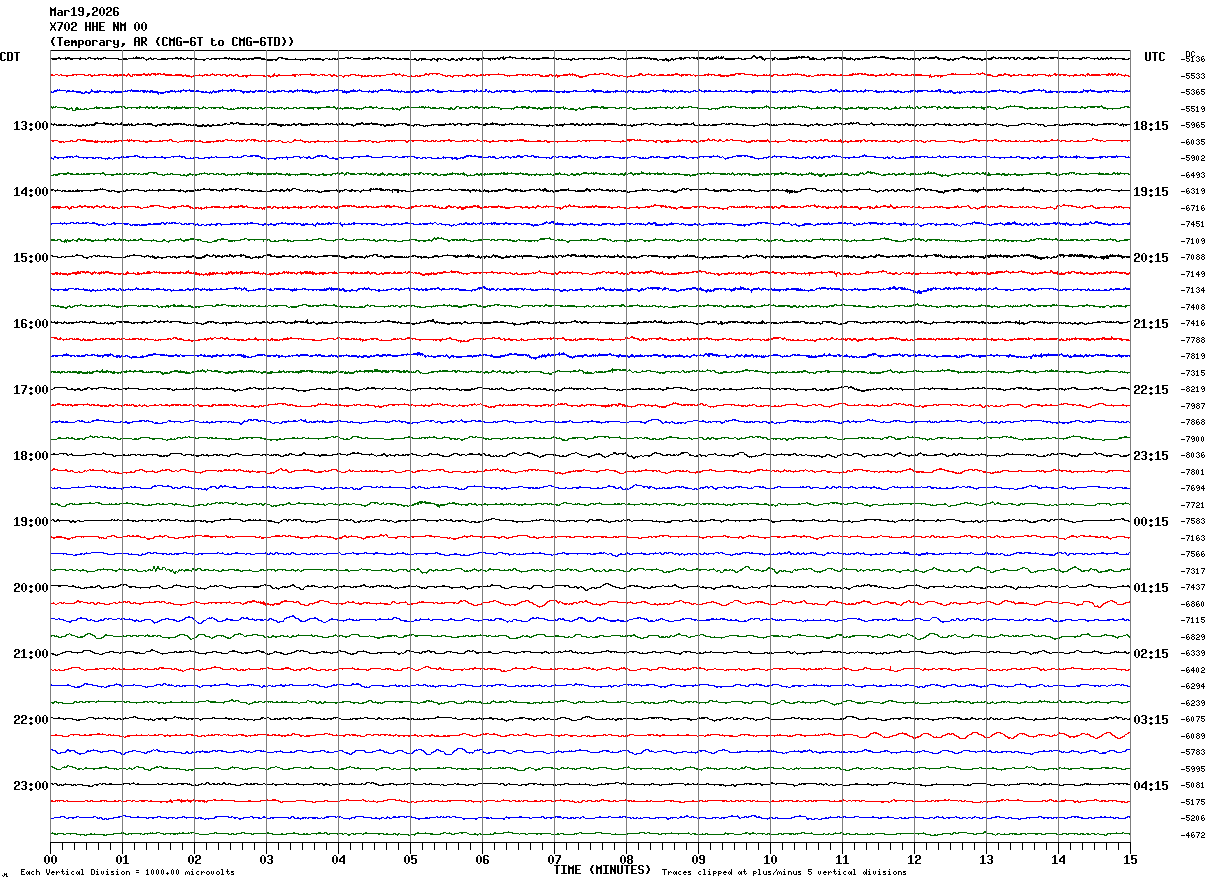Click DC offset value '-6089'
Screen dimensions: 1210x886
tap(1194, 736)
